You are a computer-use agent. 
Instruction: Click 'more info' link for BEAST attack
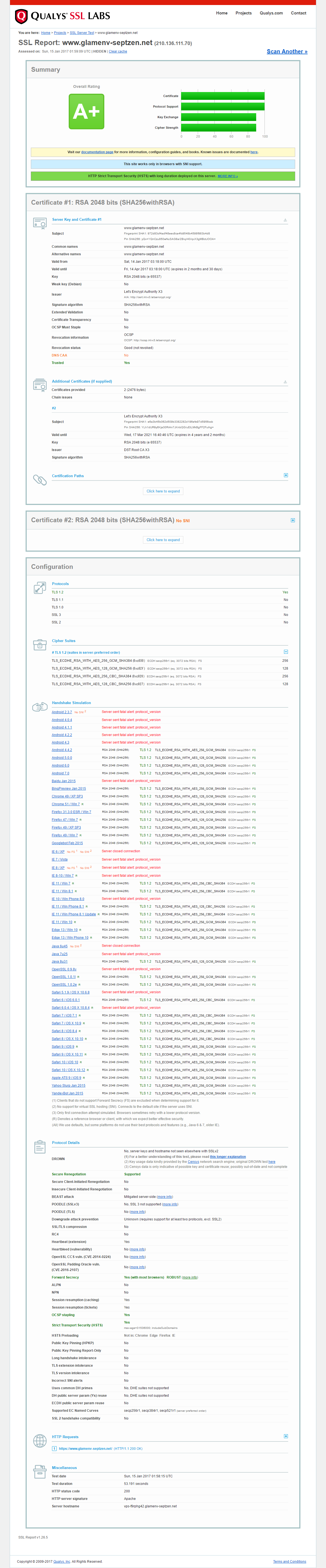point(164,1197)
